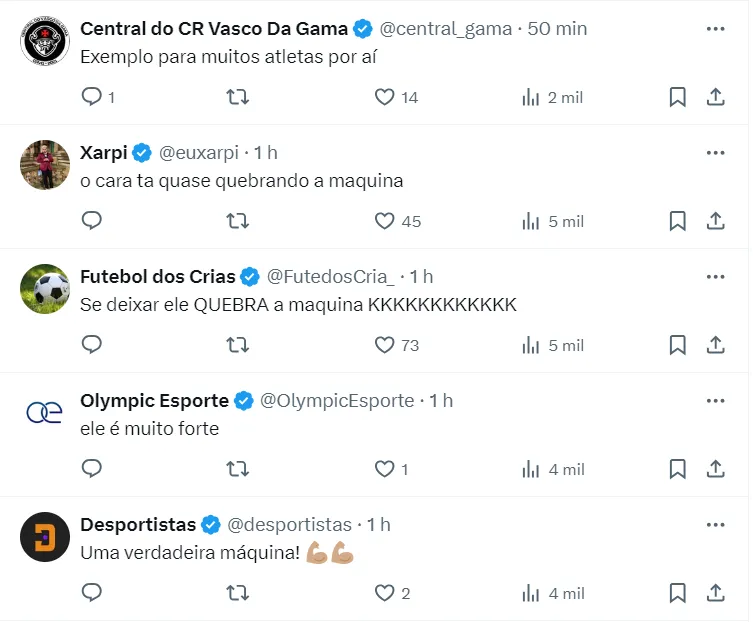
Task: Repost Xarpi's tweet
Action: tap(237, 221)
